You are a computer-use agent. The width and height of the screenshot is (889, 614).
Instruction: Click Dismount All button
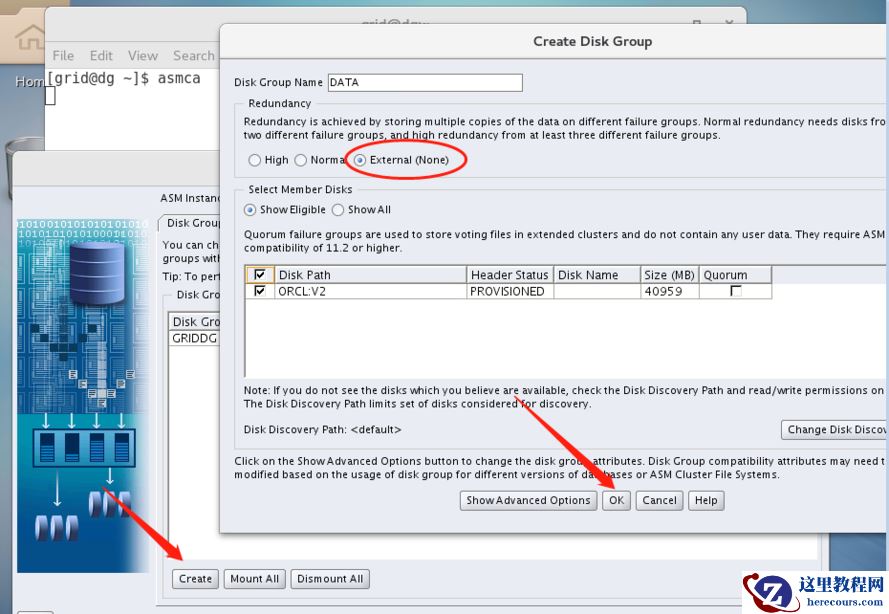330,578
